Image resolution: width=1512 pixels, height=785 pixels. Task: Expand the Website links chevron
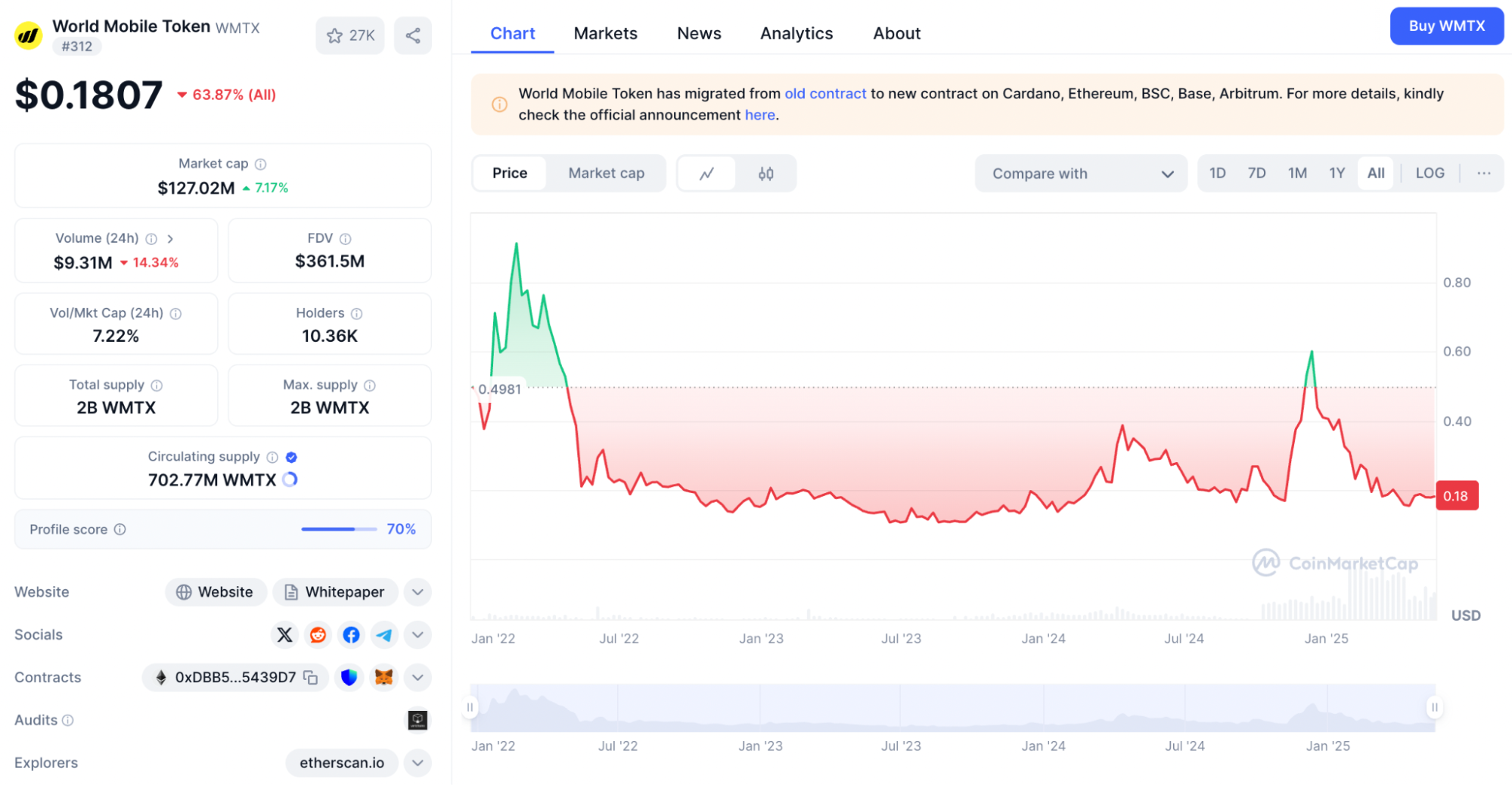click(418, 593)
